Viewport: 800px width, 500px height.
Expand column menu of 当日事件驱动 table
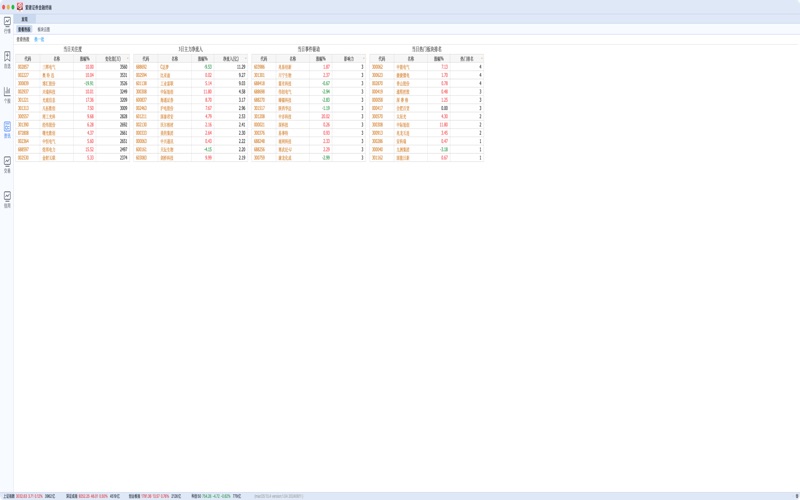point(364,59)
